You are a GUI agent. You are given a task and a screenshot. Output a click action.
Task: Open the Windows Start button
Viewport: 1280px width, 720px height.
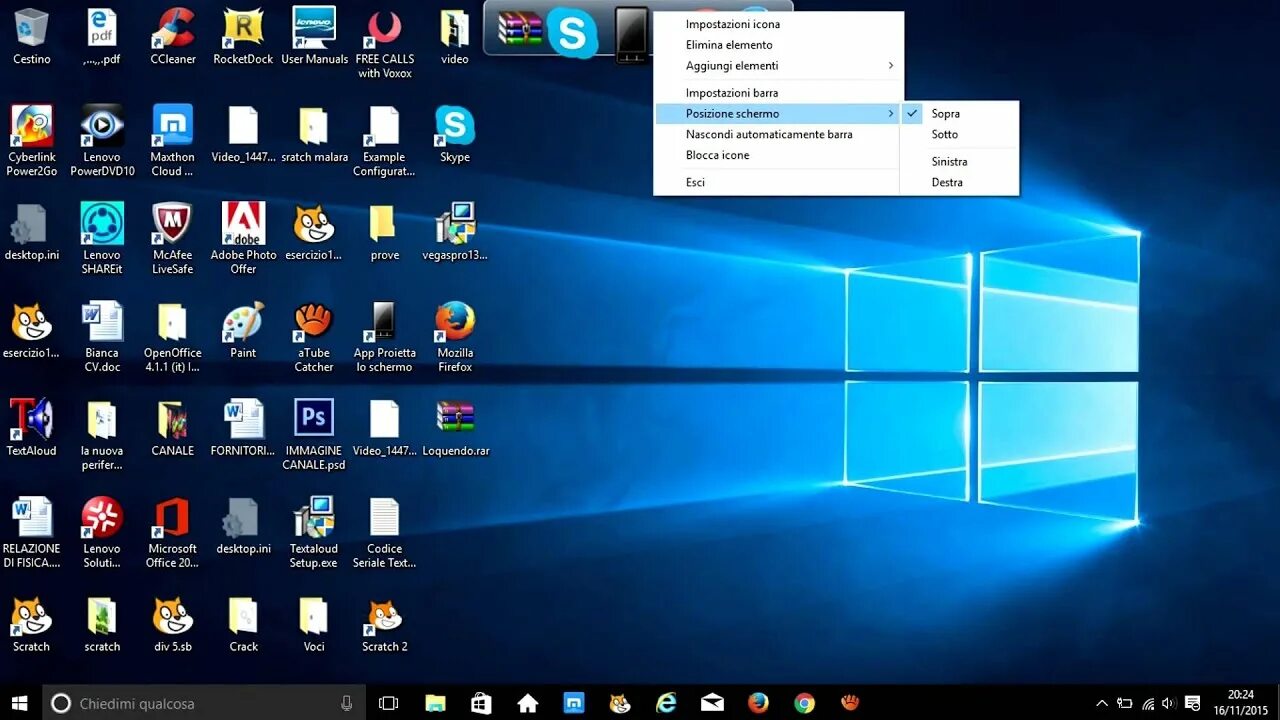20,703
